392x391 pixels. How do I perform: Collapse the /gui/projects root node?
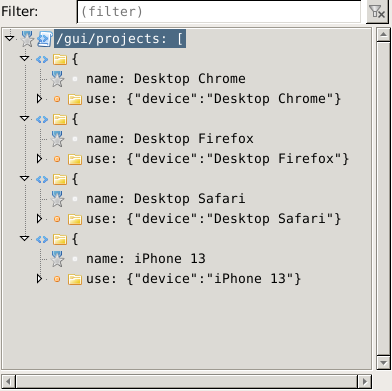(10, 39)
